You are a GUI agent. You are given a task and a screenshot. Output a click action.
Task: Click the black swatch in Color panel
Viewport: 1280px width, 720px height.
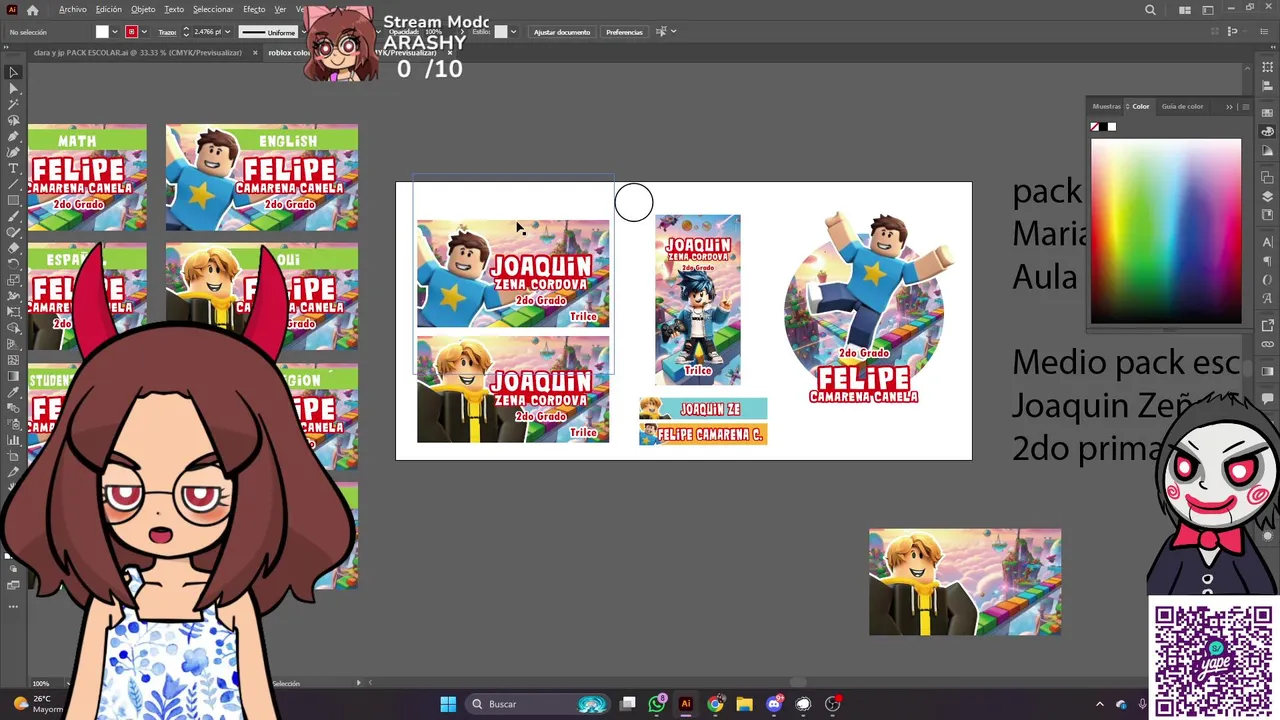click(1103, 127)
